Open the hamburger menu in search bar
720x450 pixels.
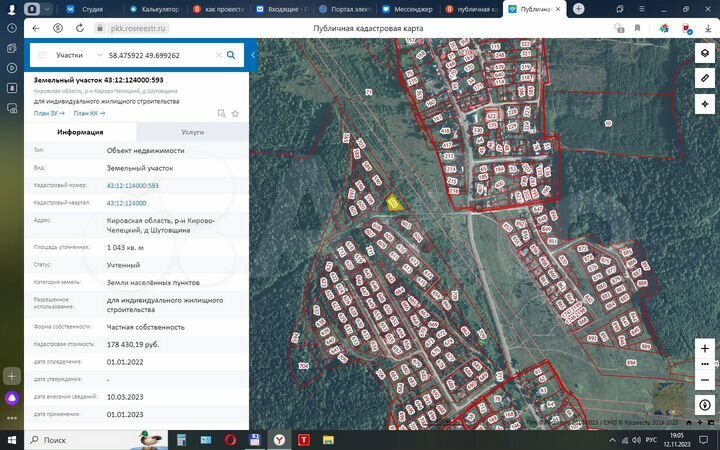(41, 55)
